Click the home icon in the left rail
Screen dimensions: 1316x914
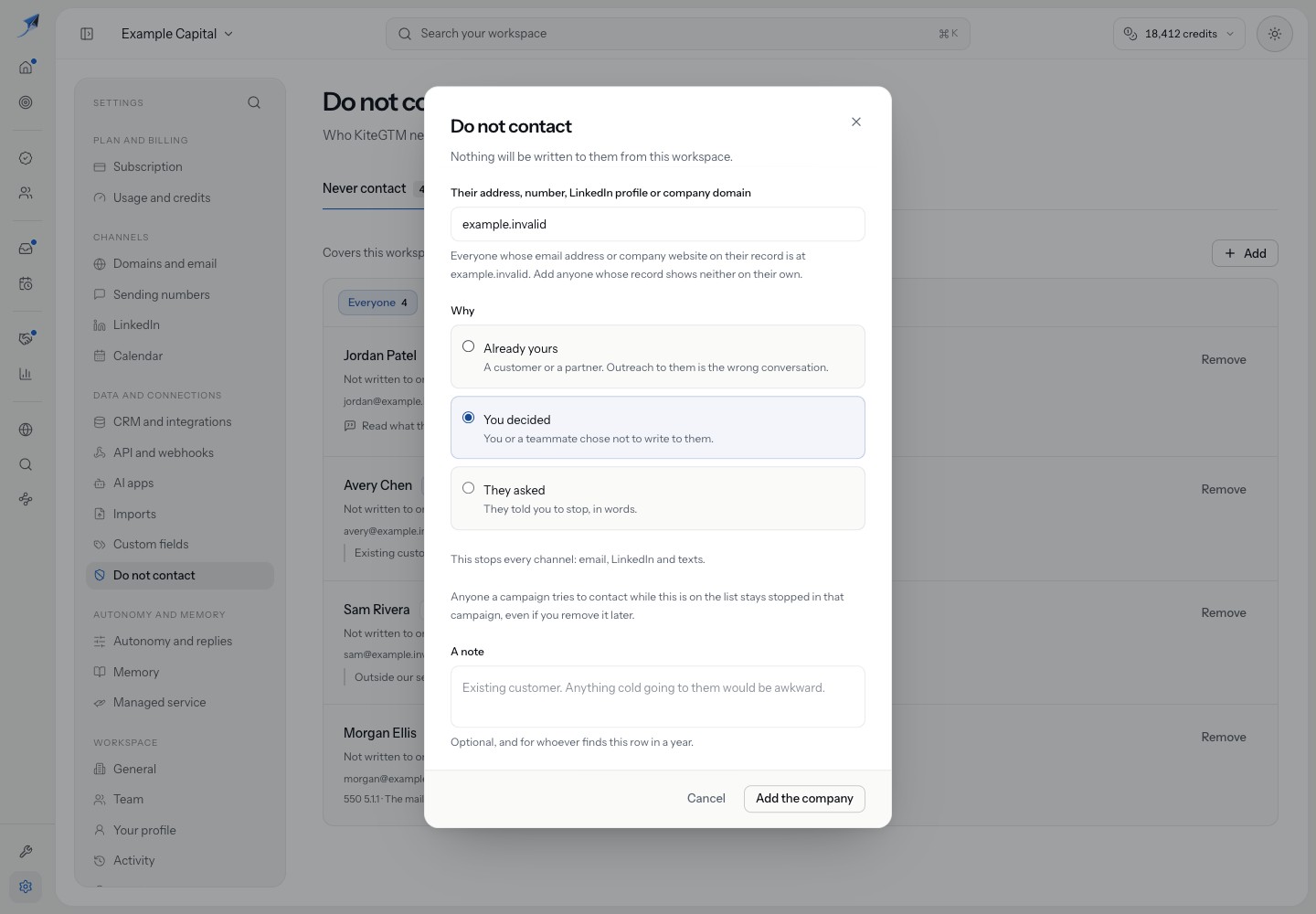pyautogui.click(x=26, y=67)
